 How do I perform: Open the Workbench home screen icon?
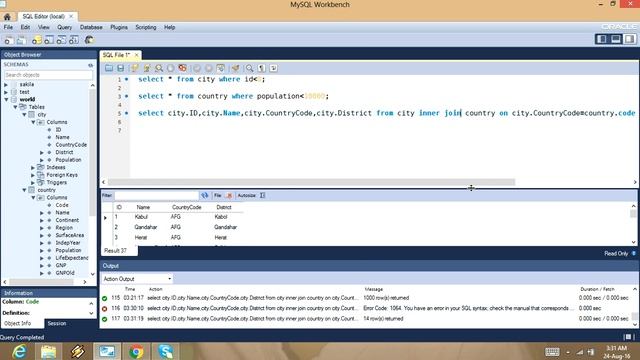click(x=7, y=17)
